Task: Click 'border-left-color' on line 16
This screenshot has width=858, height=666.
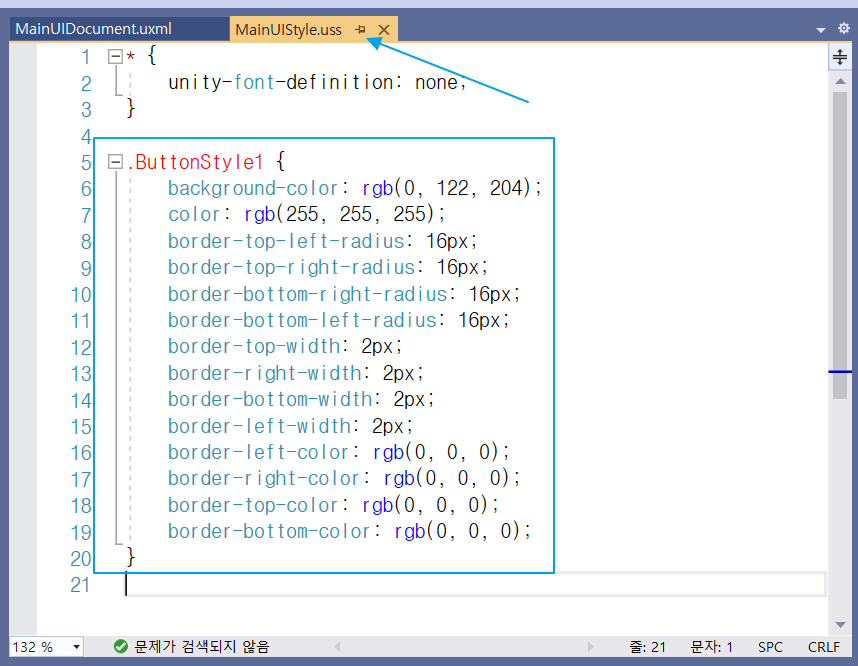Action: coord(258,453)
